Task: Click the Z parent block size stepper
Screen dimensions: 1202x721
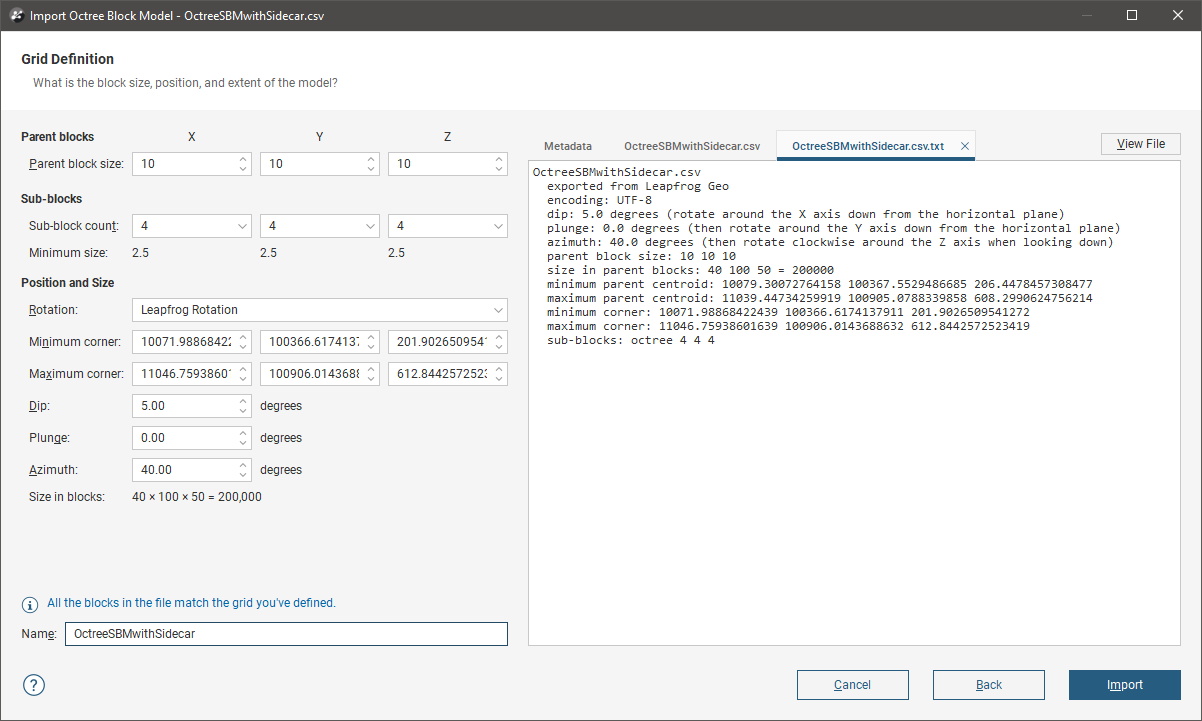Action: pyautogui.click(x=500, y=163)
